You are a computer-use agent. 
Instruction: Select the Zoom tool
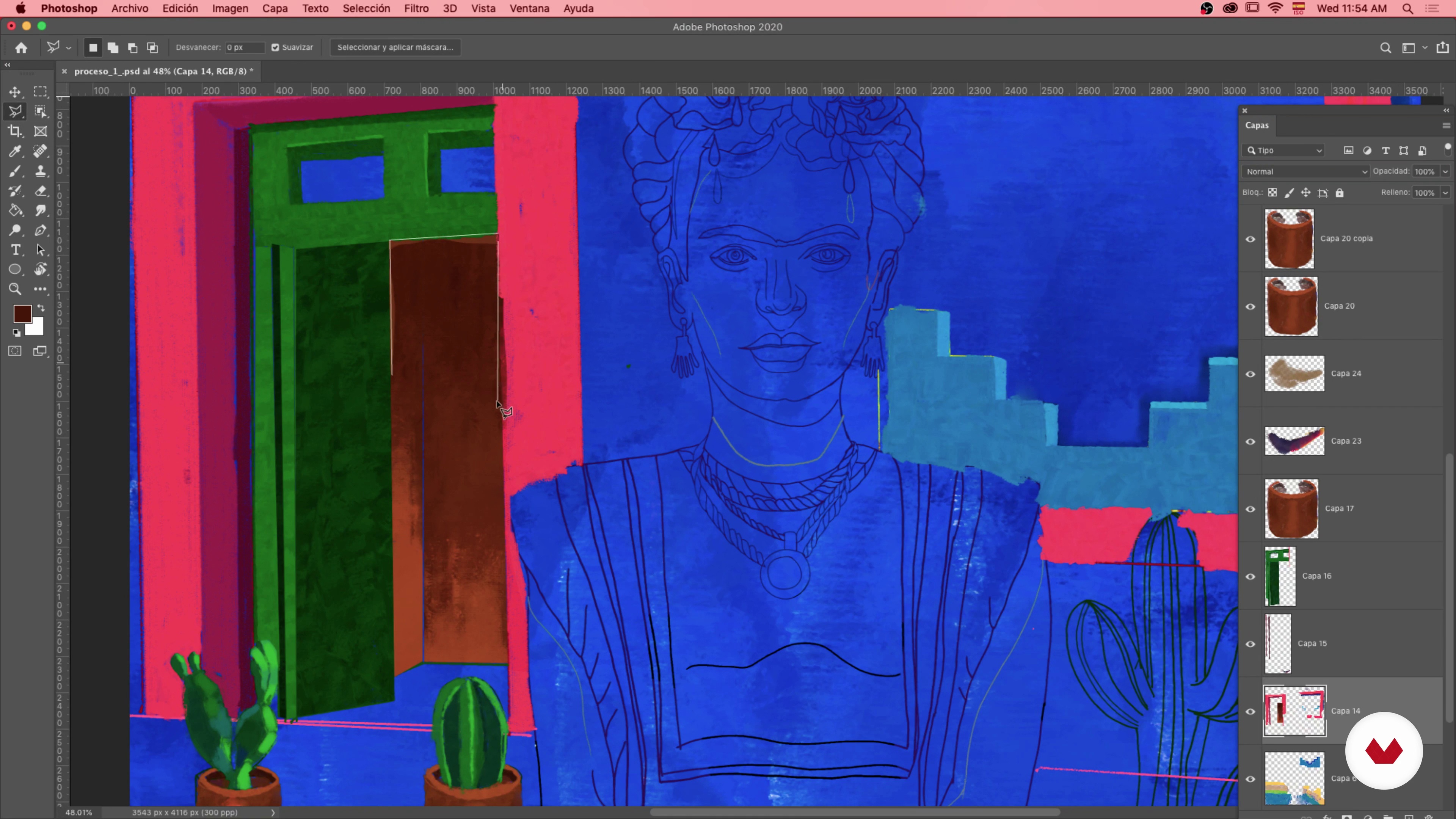click(x=15, y=289)
